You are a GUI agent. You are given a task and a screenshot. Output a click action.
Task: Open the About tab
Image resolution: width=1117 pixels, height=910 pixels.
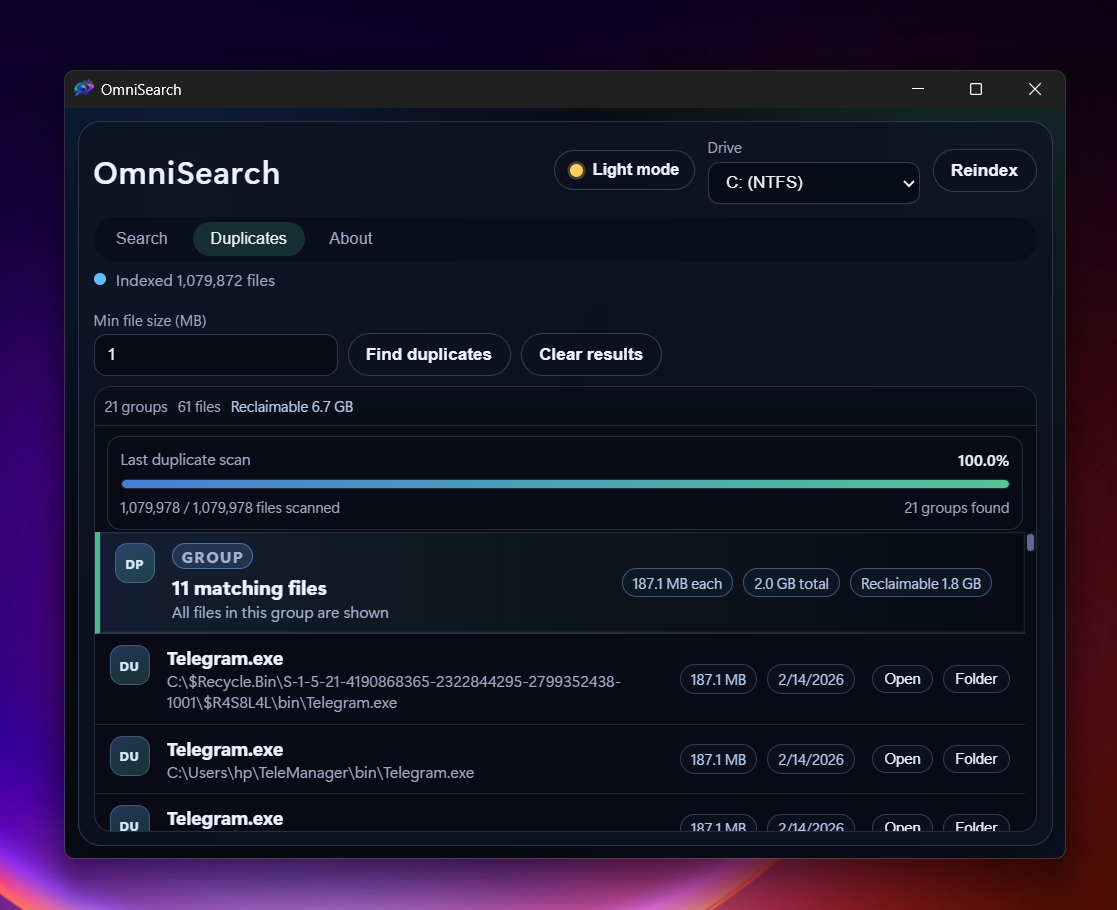pos(350,238)
